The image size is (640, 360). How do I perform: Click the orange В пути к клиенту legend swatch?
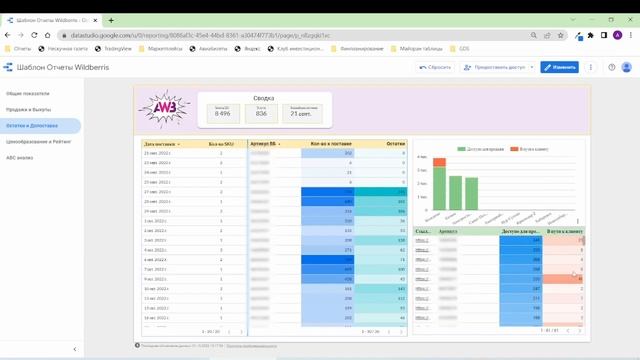pyautogui.click(x=514, y=149)
